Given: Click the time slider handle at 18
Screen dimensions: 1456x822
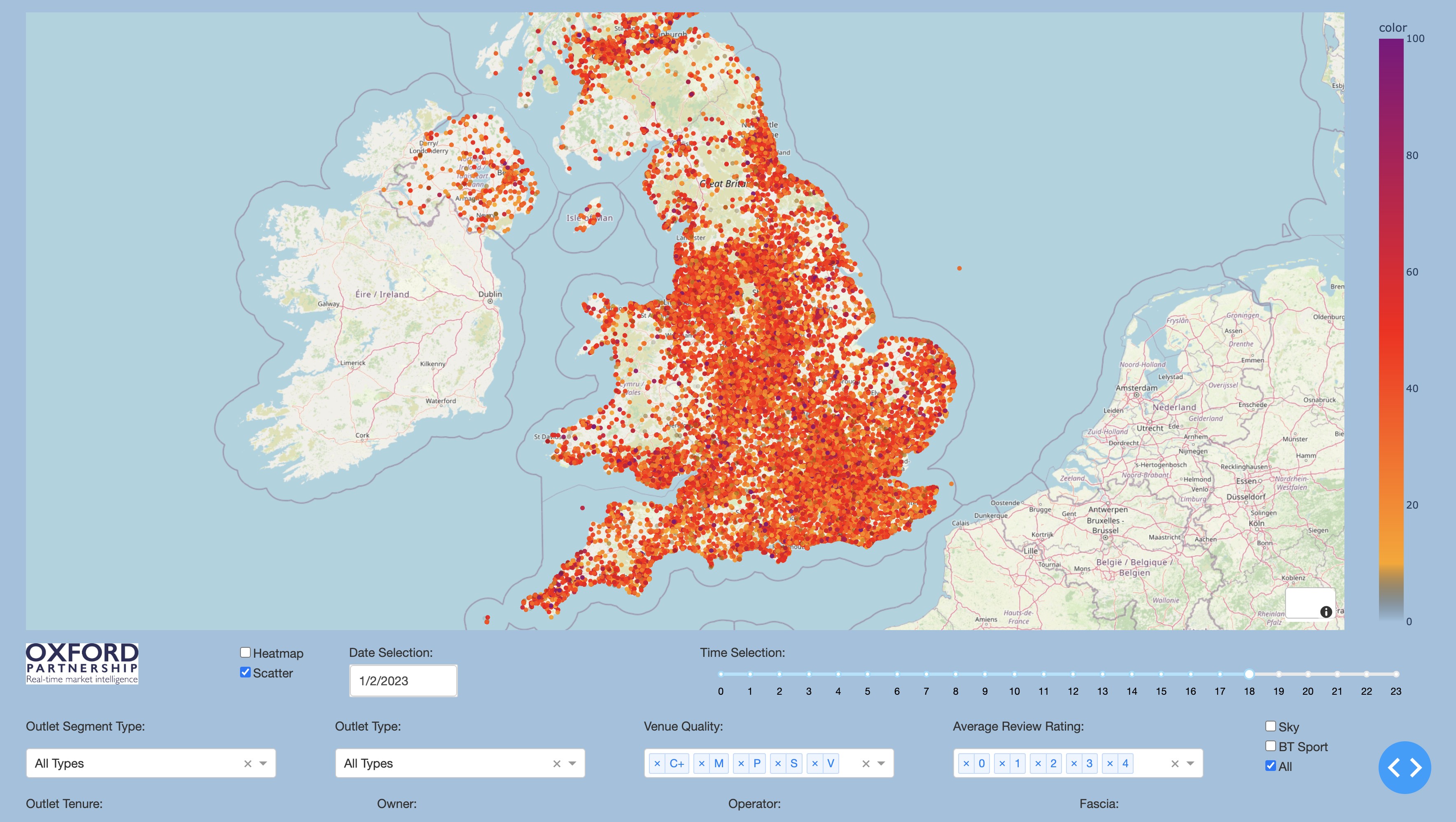Looking at the screenshot, I should (1249, 674).
